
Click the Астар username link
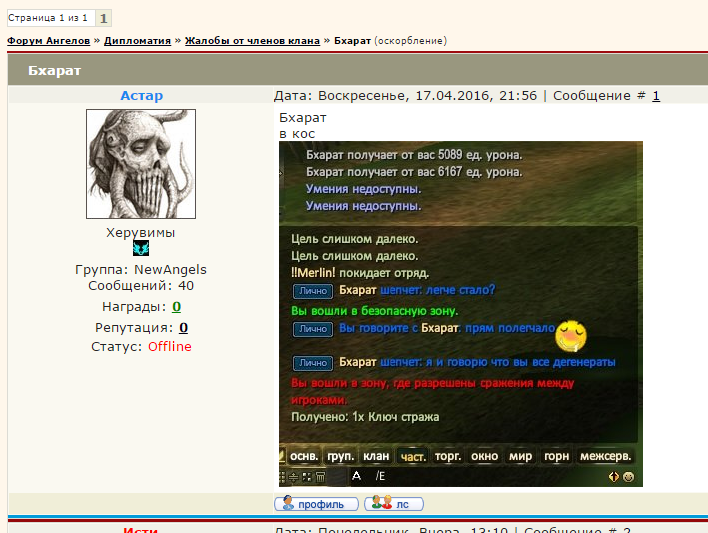[141, 96]
